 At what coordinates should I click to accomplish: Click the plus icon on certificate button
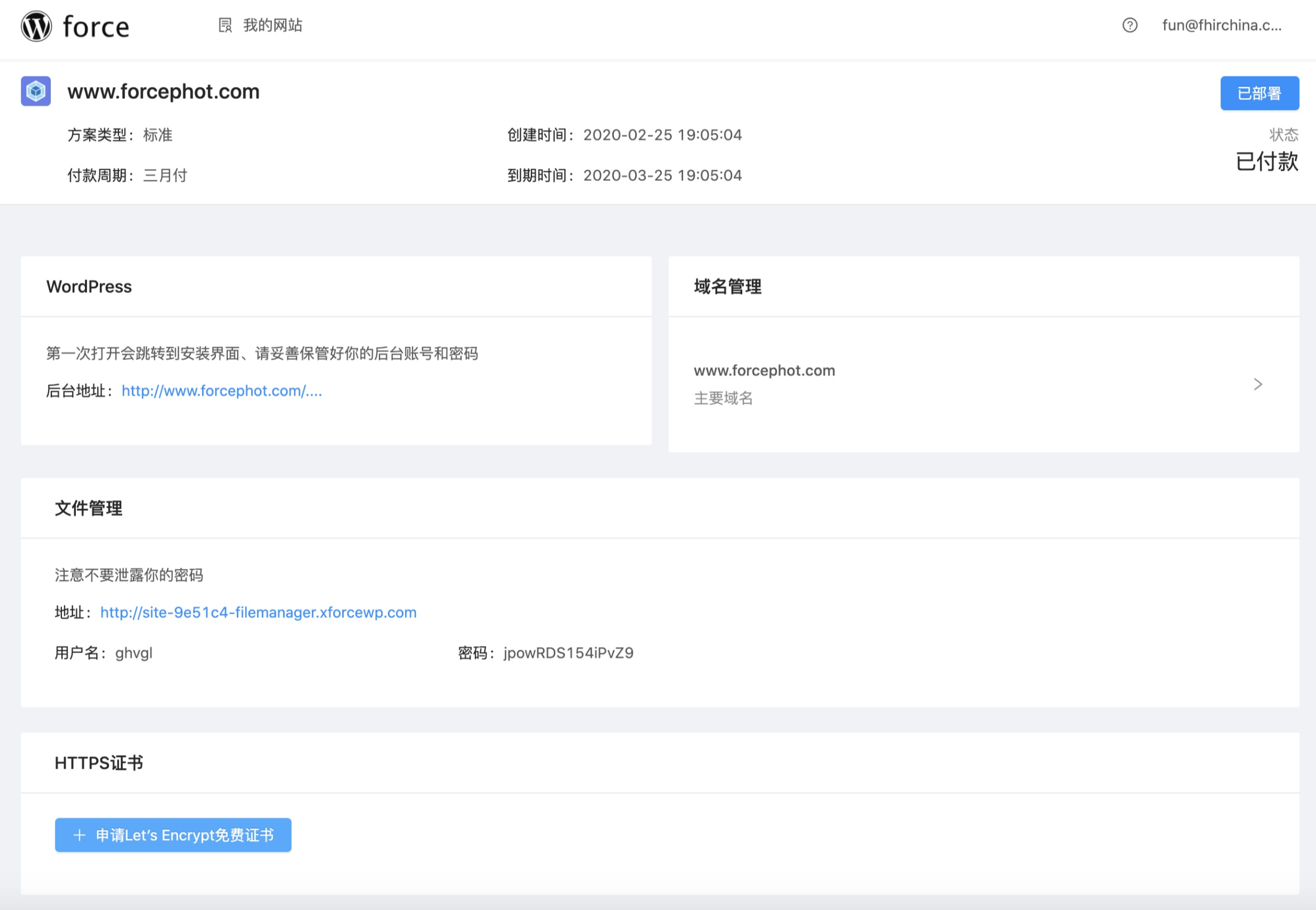[x=80, y=835]
